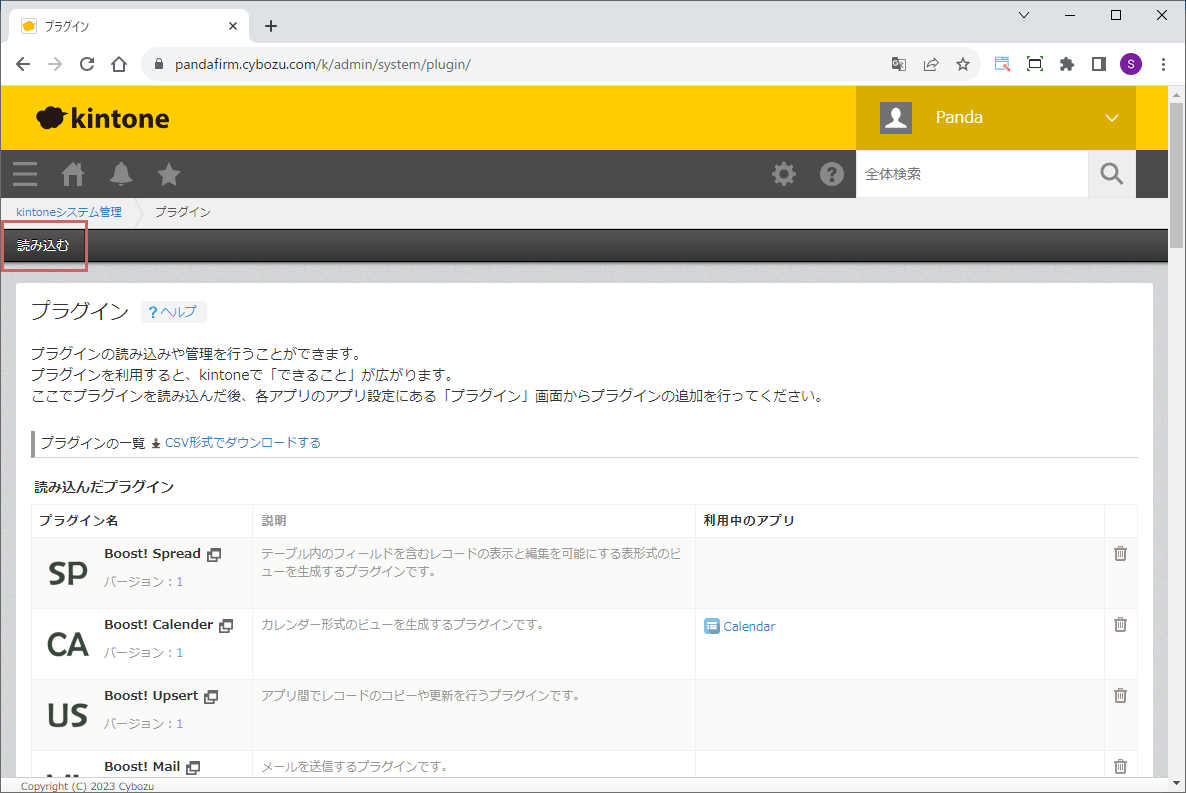This screenshot has width=1186, height=793.
Task: Go to kintoneシステム管理 breadcrumb link
Action: pos(69,212)
